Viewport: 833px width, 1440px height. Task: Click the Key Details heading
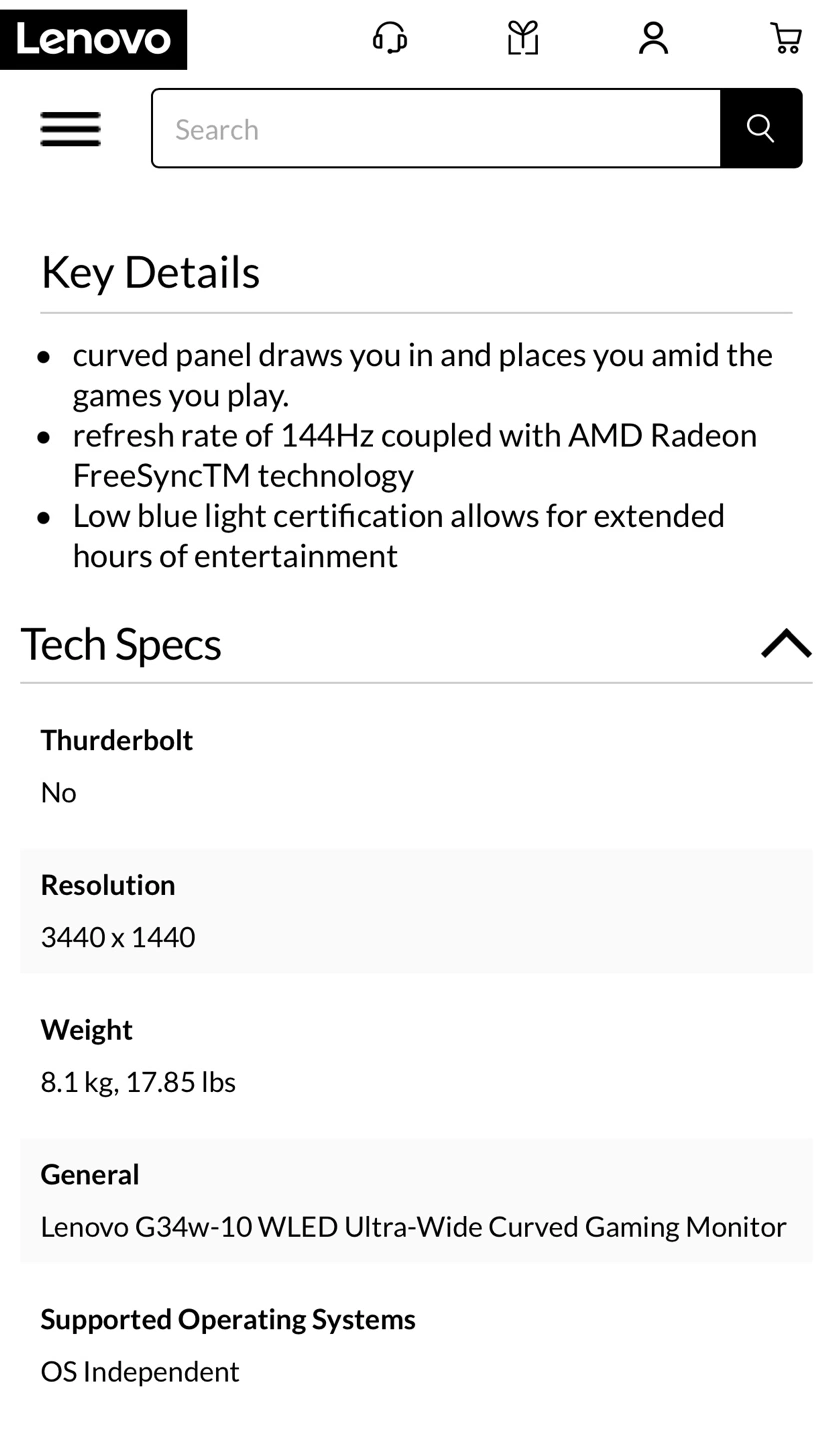(x=150, y=272)
